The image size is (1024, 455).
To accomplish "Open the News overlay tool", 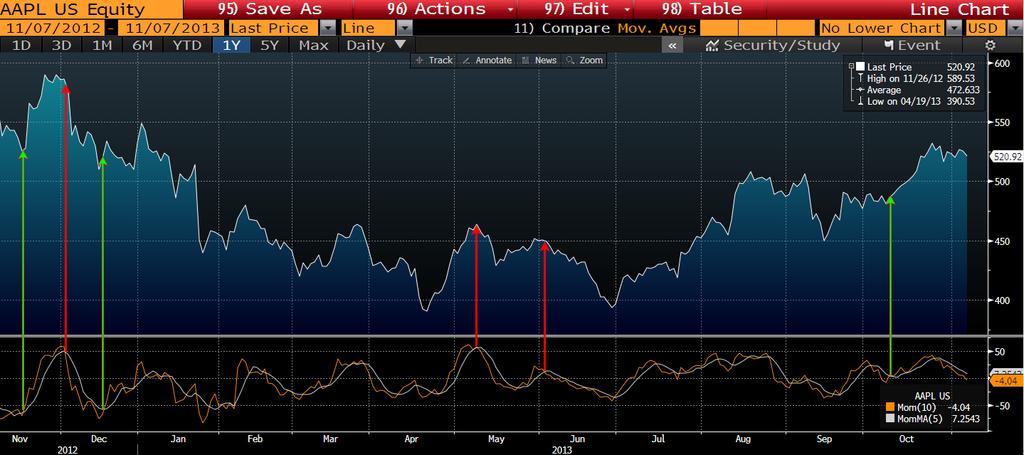I will click(539, 60).
